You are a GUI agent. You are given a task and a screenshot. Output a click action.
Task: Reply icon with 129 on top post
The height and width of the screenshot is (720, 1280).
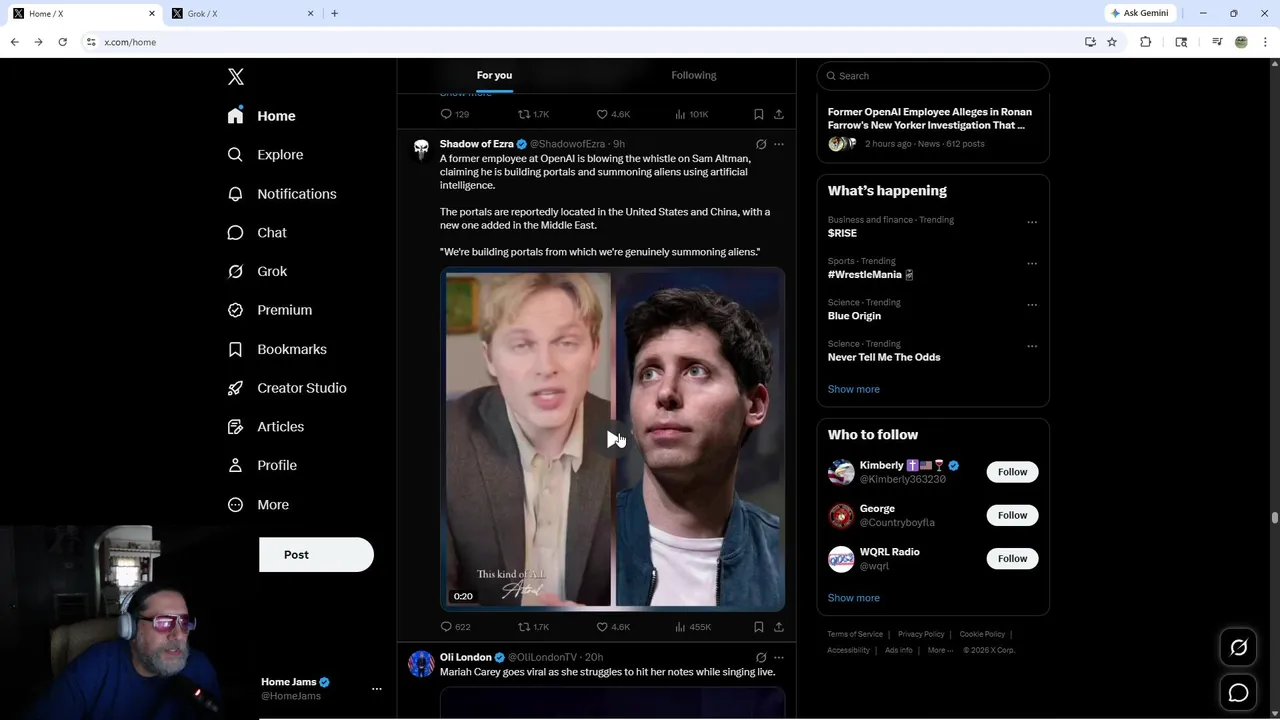[455, 114]
